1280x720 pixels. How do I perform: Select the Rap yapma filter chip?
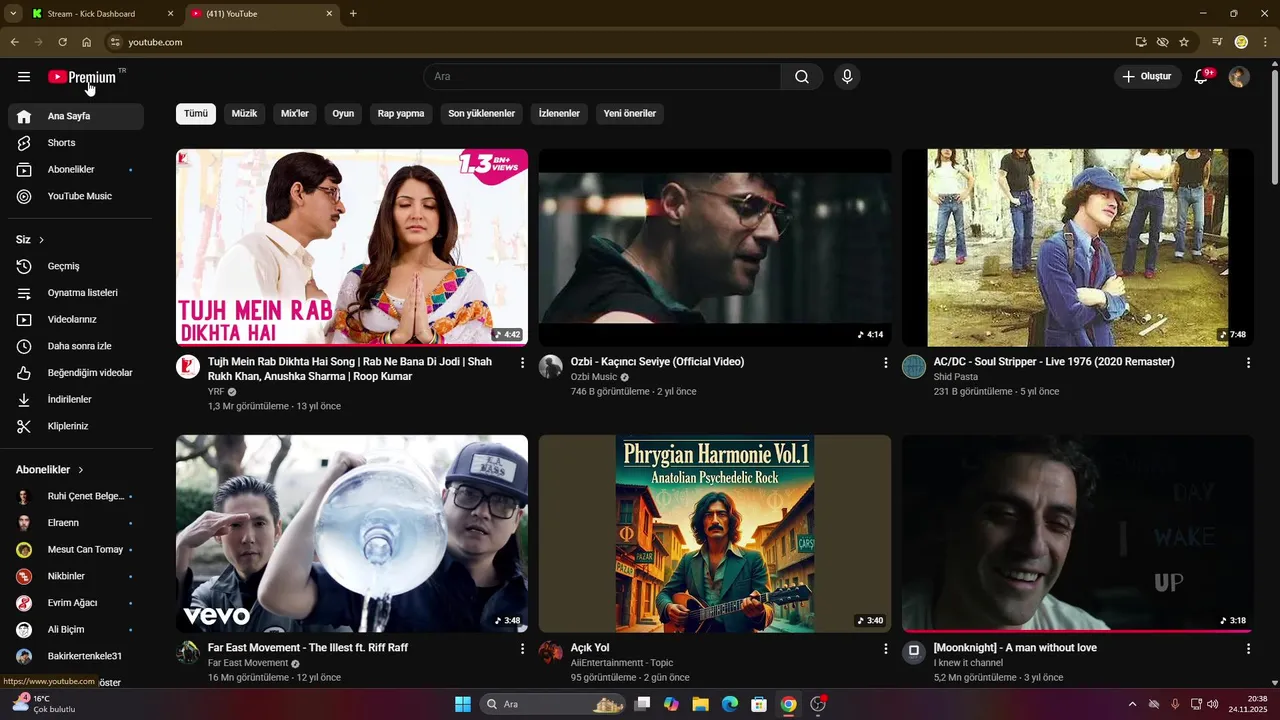[x=401, y=114]
